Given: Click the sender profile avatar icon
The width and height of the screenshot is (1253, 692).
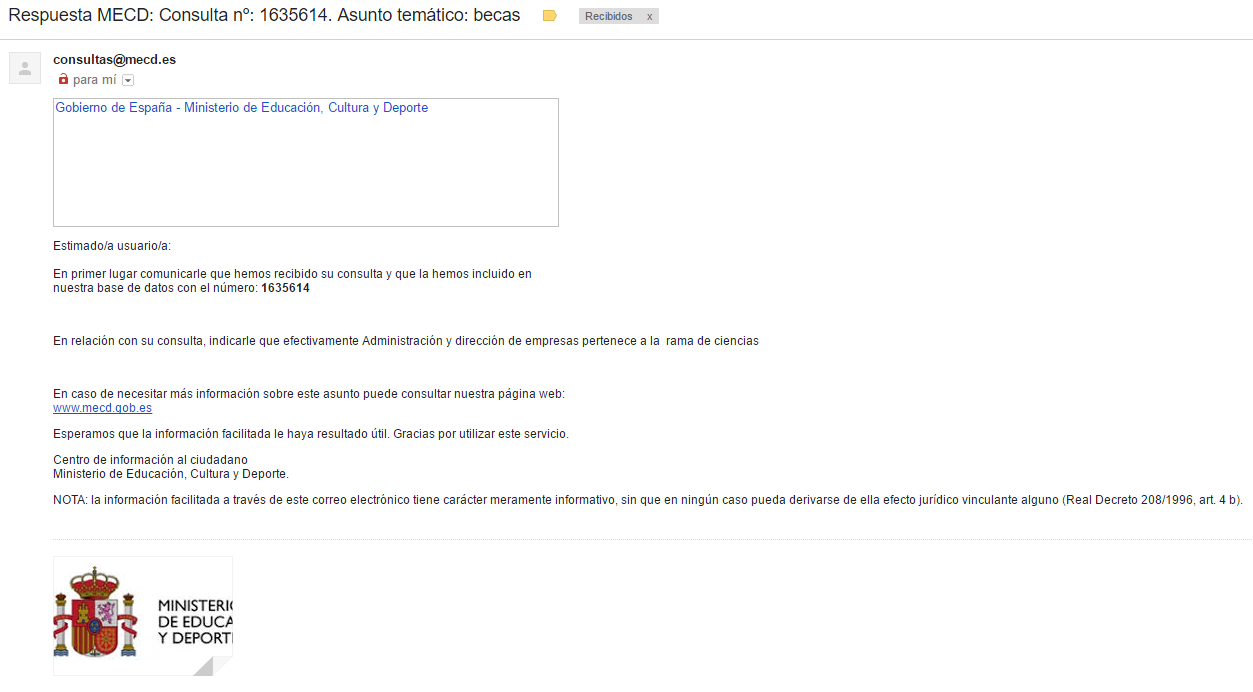Looking at the screenshot, I should tap(25, 68).
